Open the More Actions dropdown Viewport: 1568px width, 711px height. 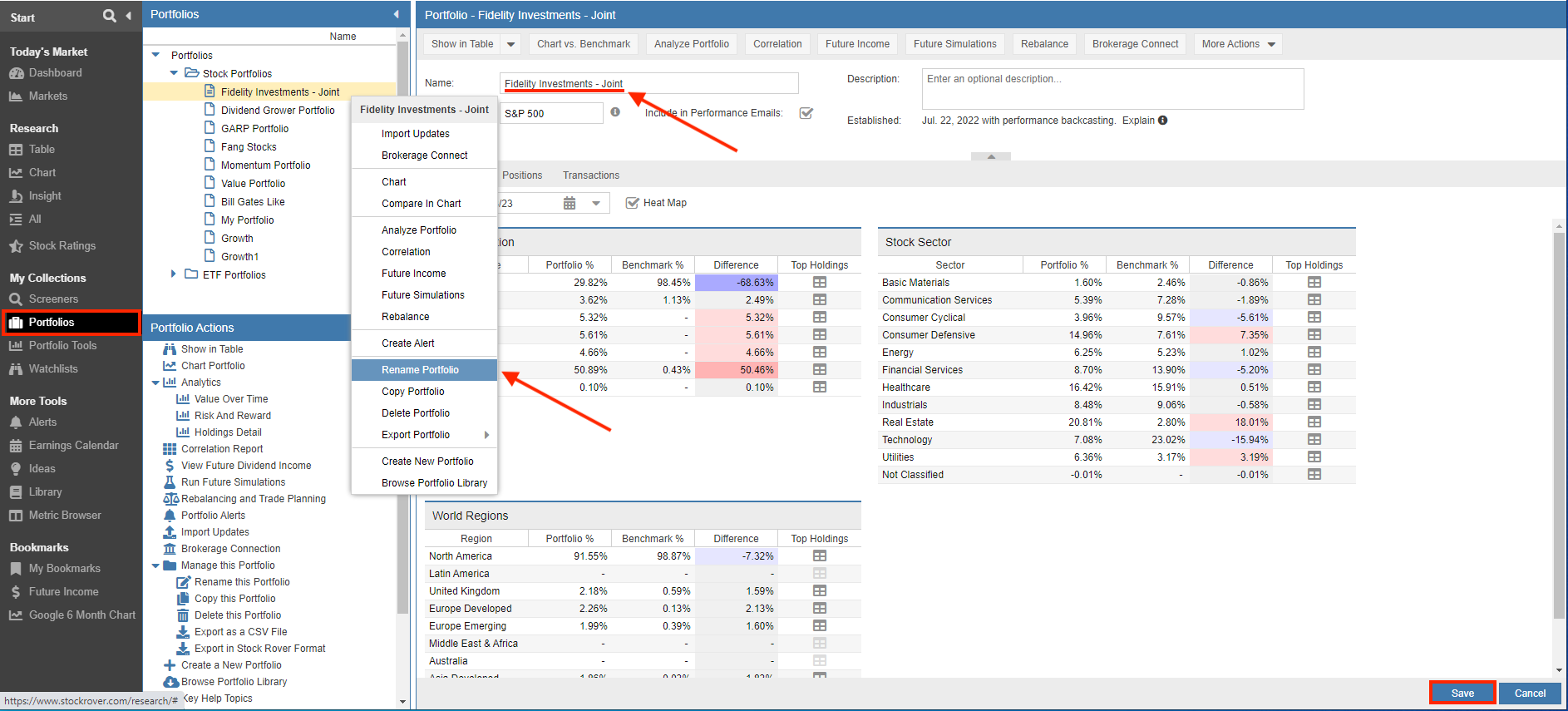click(x=1238, y=45)
